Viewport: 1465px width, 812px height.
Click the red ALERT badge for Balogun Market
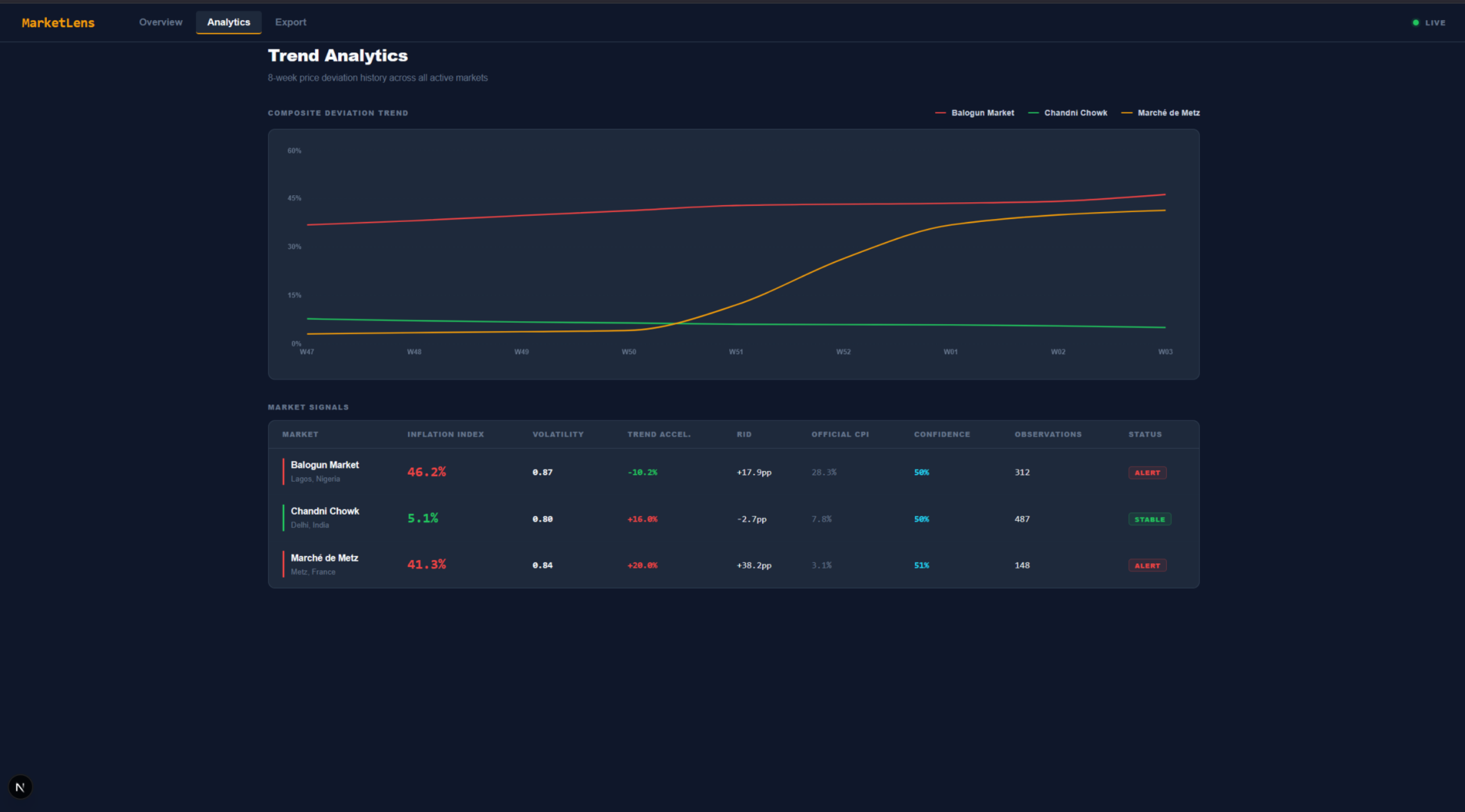pyautogui.click(x=1147, y=472)
